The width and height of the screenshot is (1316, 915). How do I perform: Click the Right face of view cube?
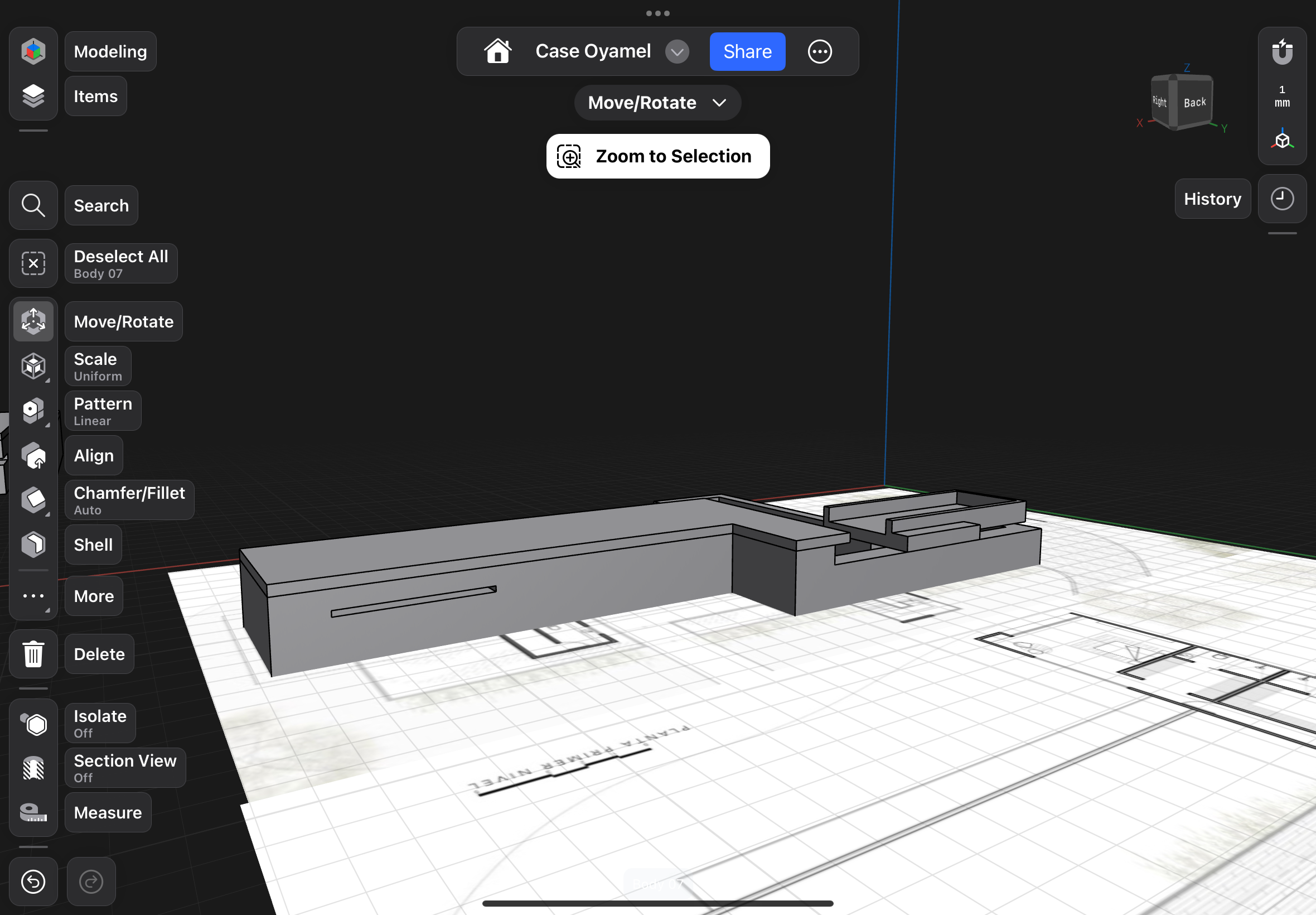(1160, 102)
